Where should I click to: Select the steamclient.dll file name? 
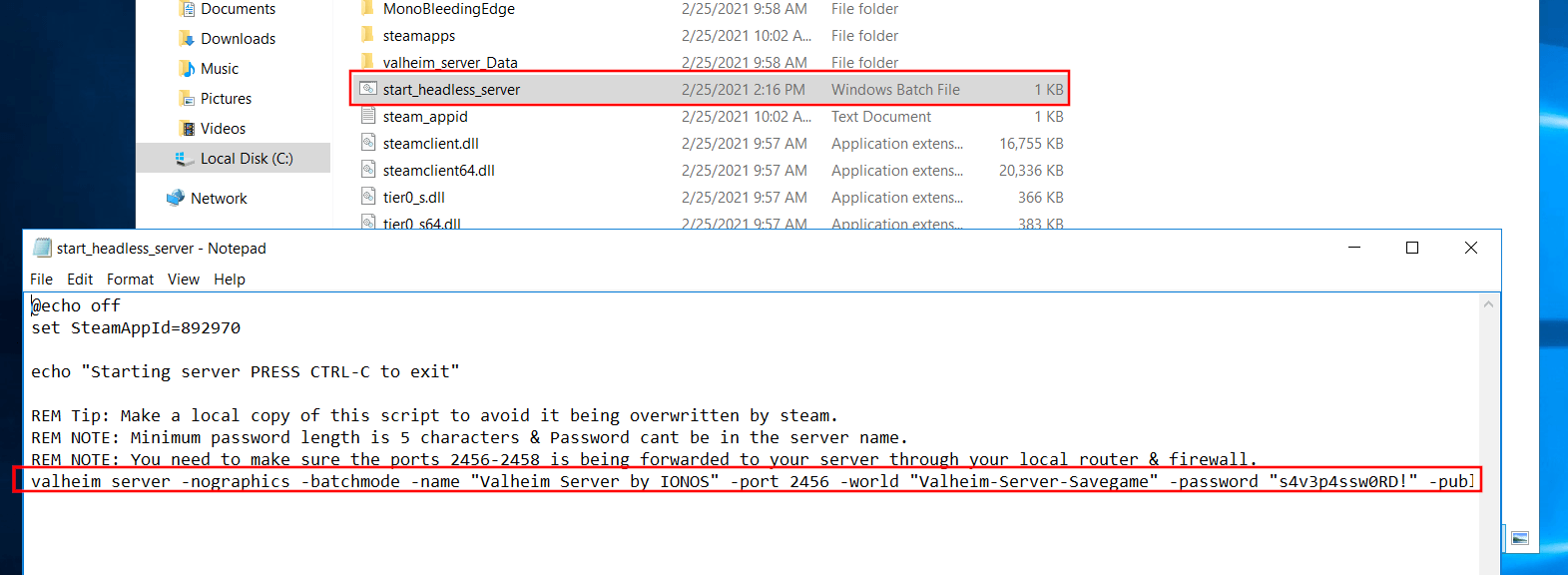tap(431, 144)
